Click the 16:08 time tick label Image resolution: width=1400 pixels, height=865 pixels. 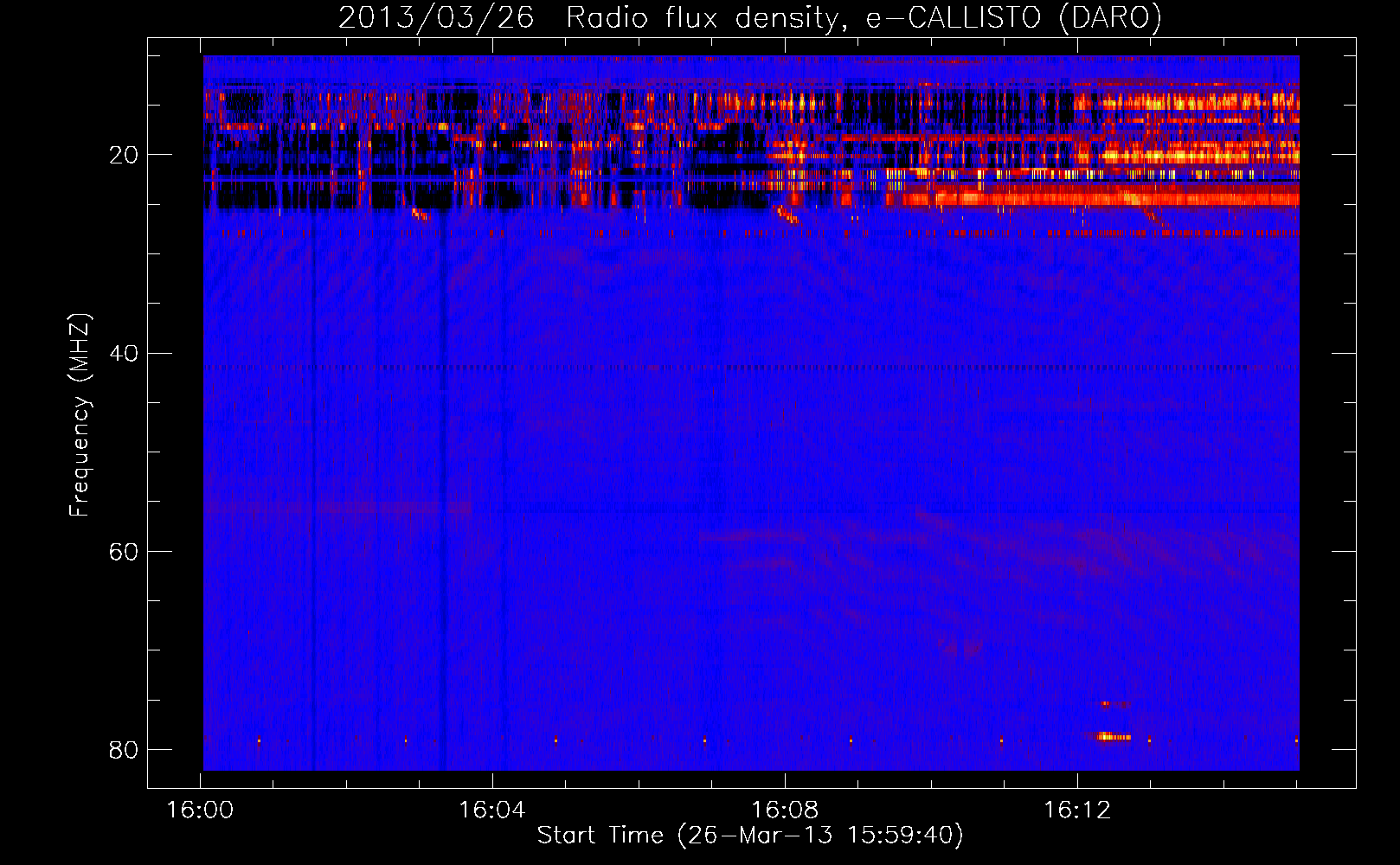[785, 811]
